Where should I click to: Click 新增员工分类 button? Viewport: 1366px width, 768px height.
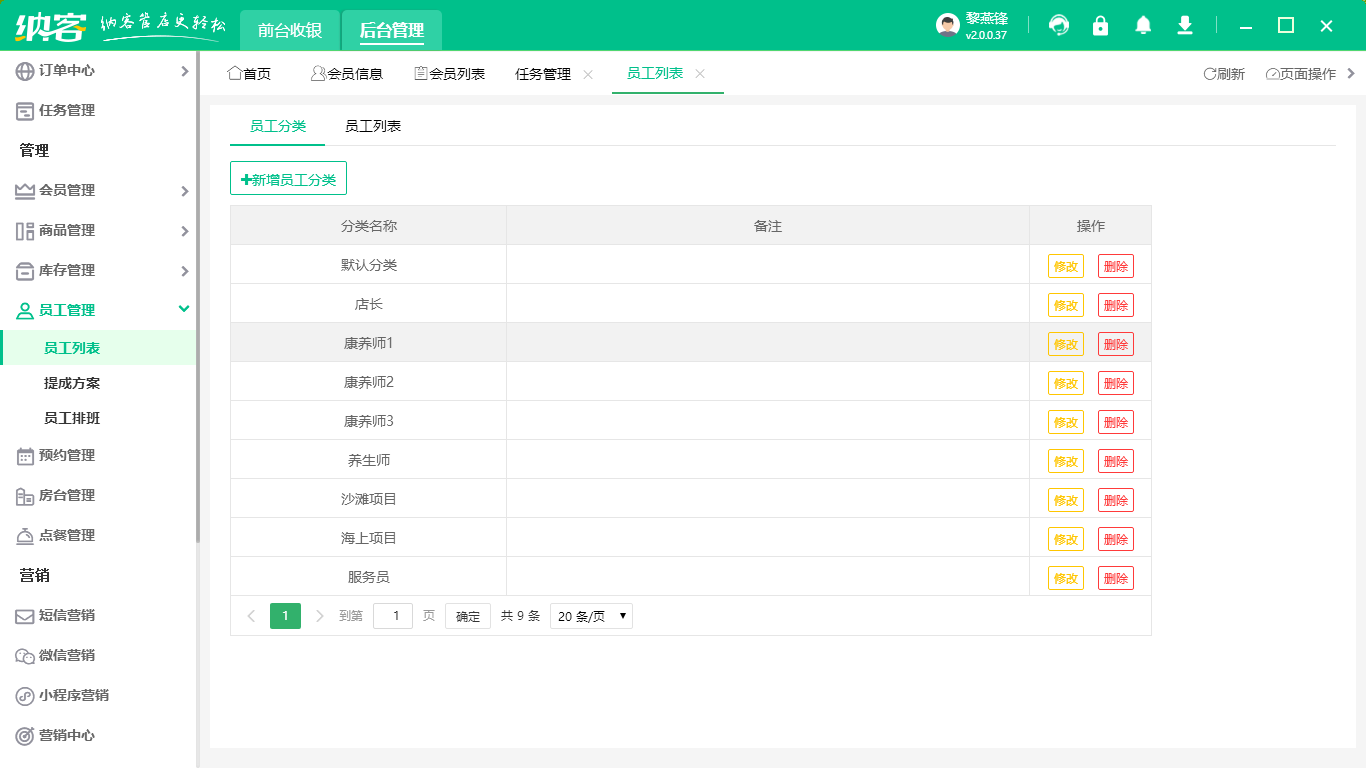pyautogui.click(x=288, y=178)
